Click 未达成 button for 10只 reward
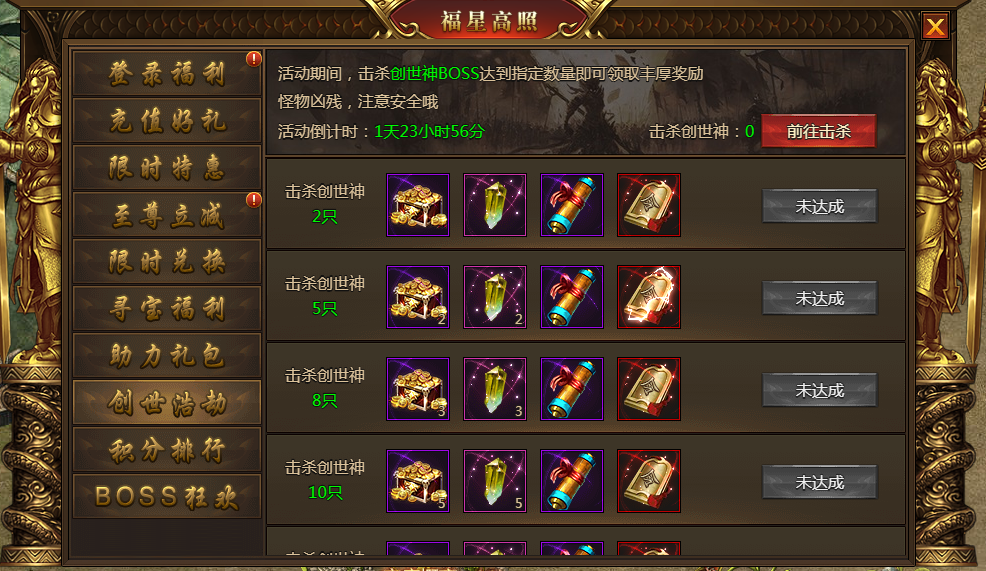The image size is (986, 571). point(819,482)
